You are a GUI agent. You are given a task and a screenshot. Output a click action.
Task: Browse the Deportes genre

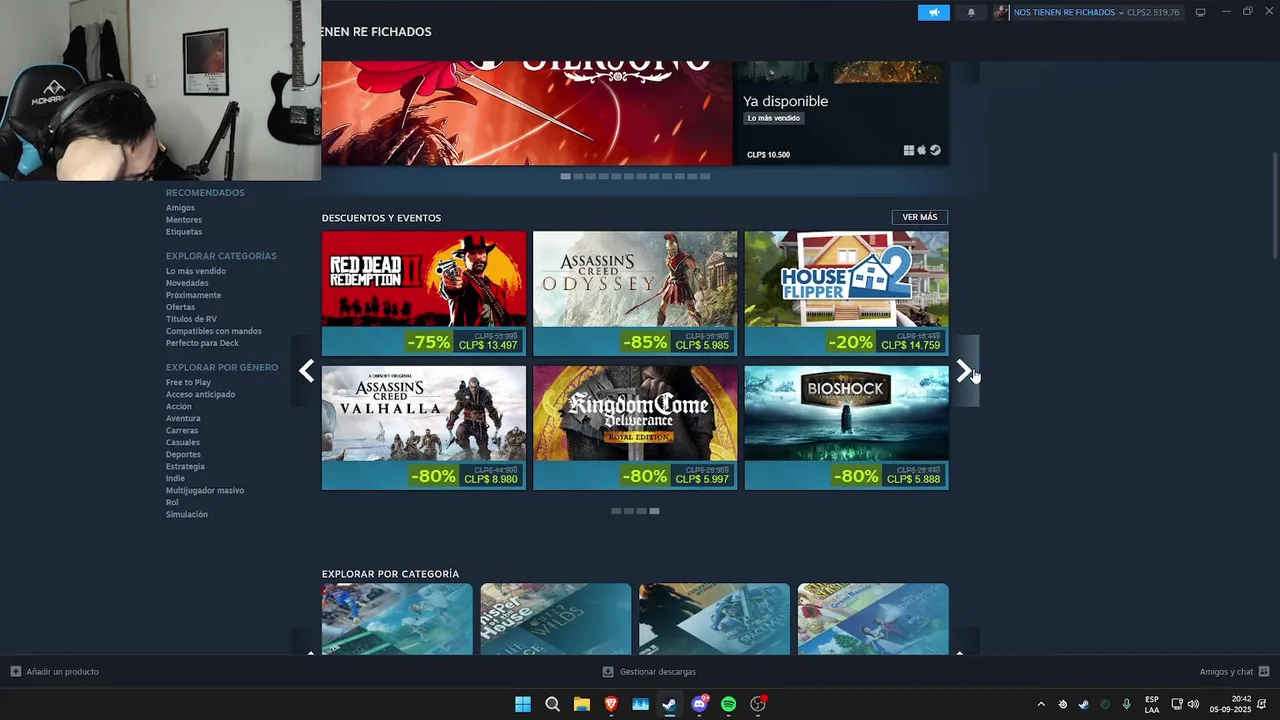pos(183,454)
